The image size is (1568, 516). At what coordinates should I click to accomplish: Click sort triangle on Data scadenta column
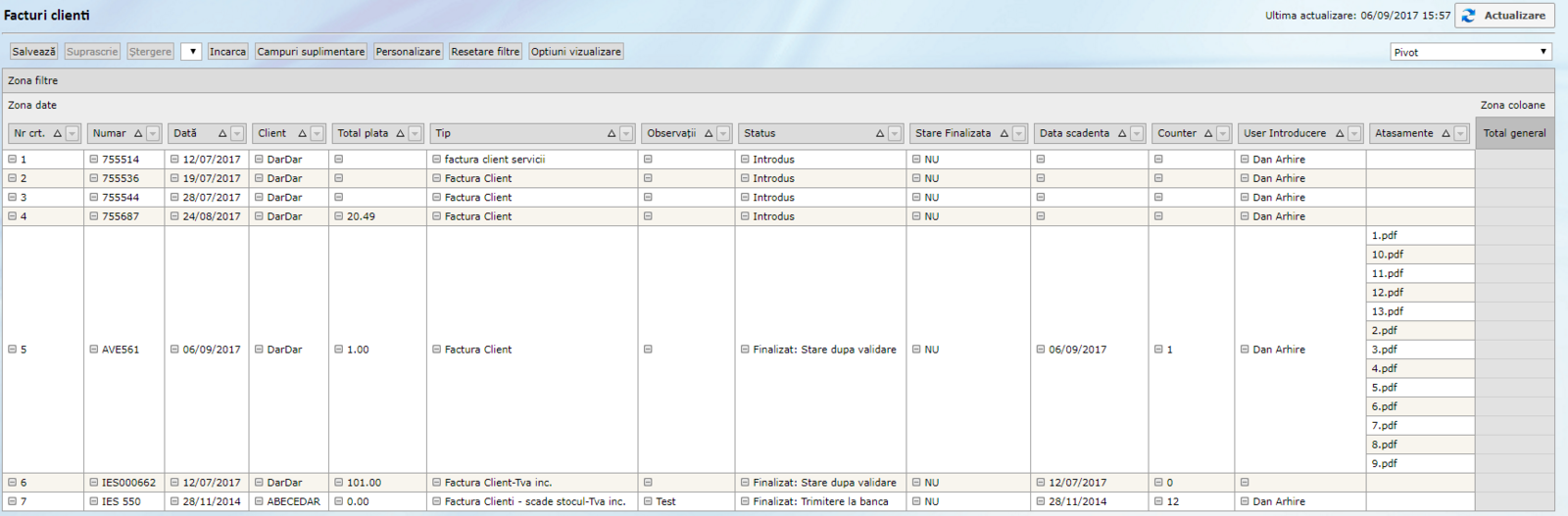coord(1122,134)
